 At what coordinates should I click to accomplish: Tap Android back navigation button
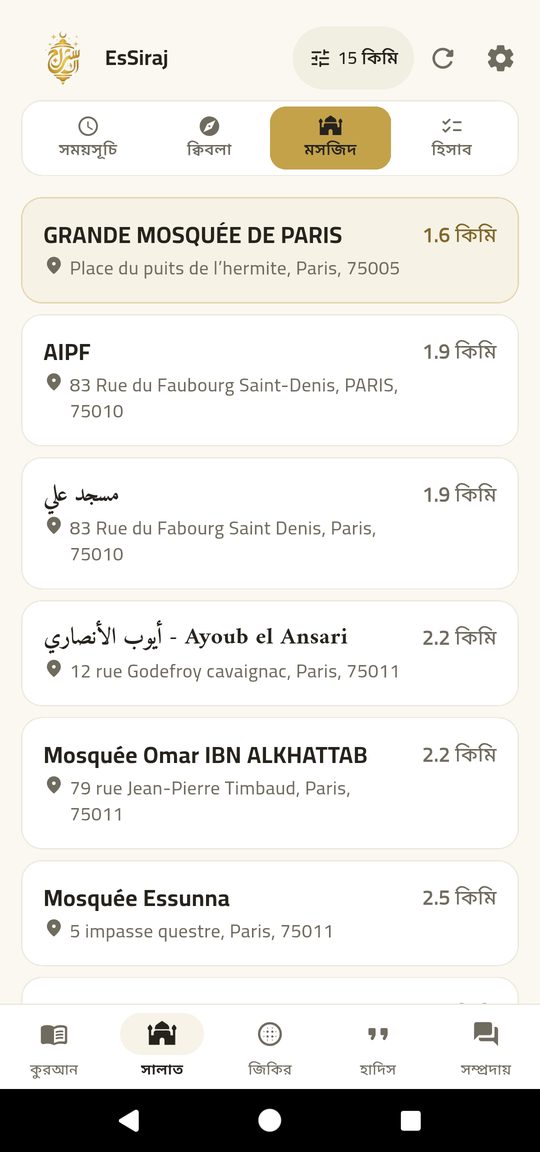(129, 1120)
